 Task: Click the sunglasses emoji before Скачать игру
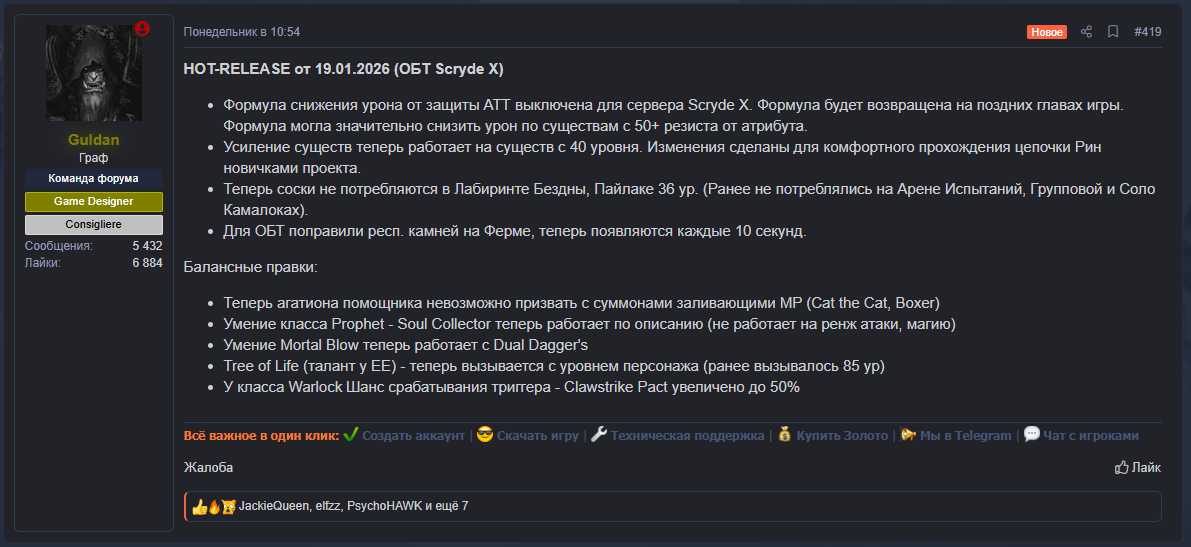point(485,435)
